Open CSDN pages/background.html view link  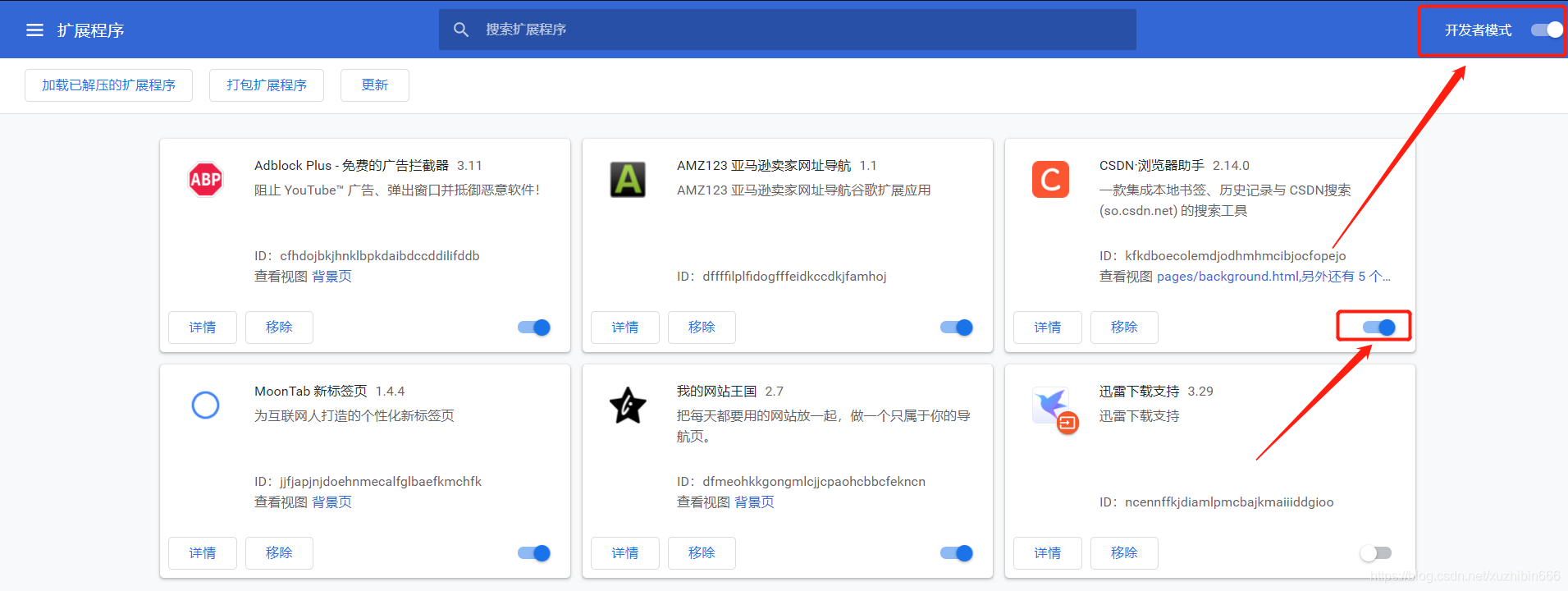click(x=1273, y=277)
